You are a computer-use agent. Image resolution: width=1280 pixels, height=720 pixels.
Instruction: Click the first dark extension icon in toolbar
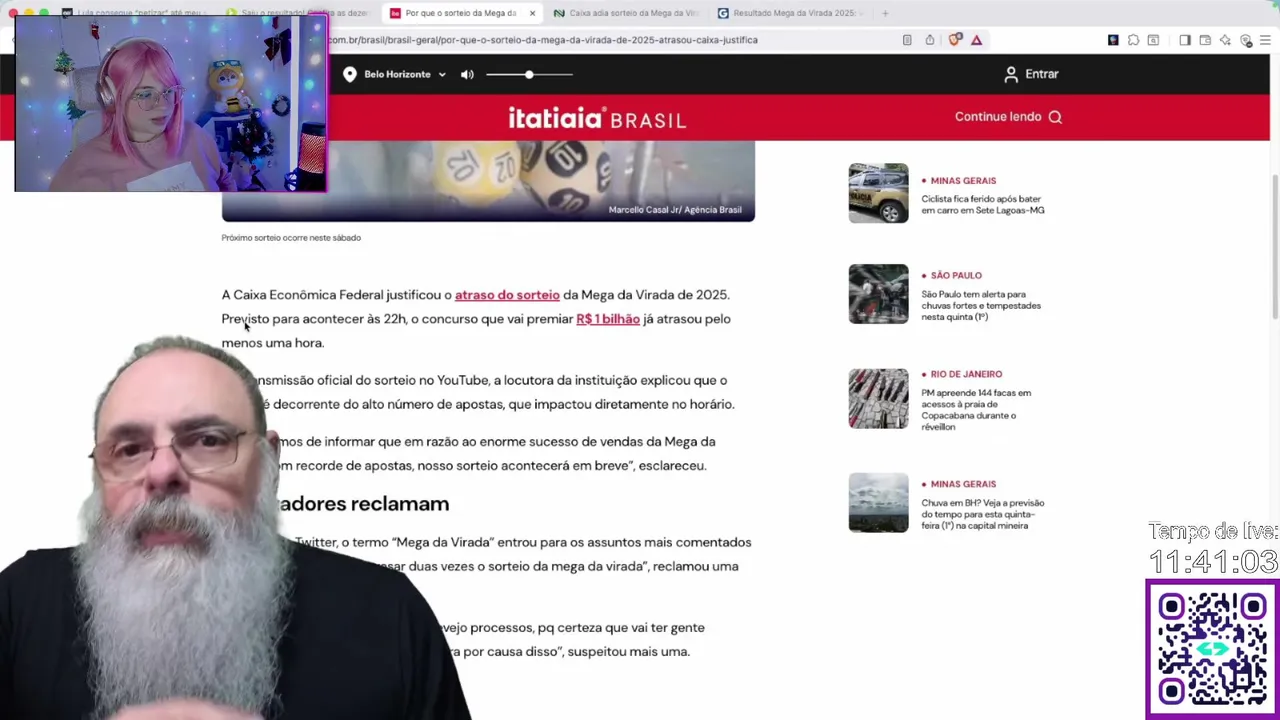click(x=1113, y=40)
